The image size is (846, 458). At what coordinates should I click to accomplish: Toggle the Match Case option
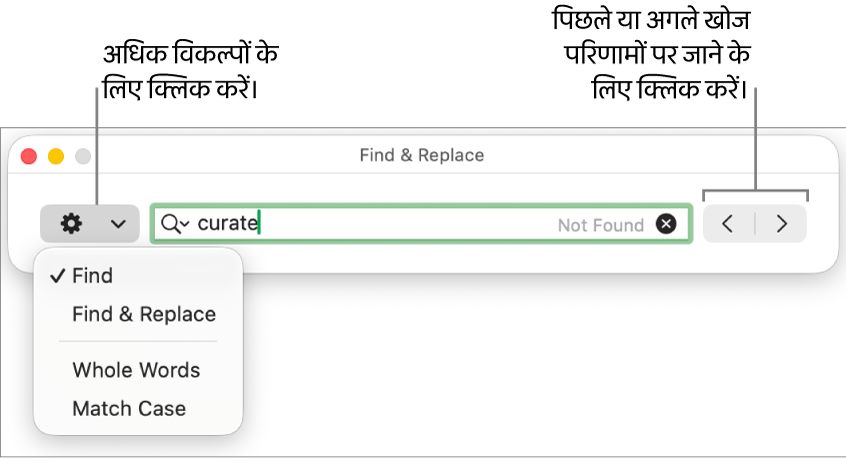click(x=129, y=408)
